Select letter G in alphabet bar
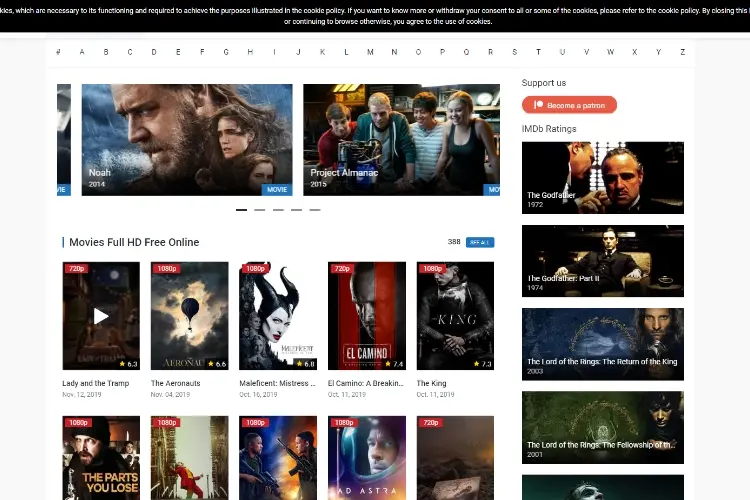The width and height of the screenshot is (750, 500). (x=226, y=52)
